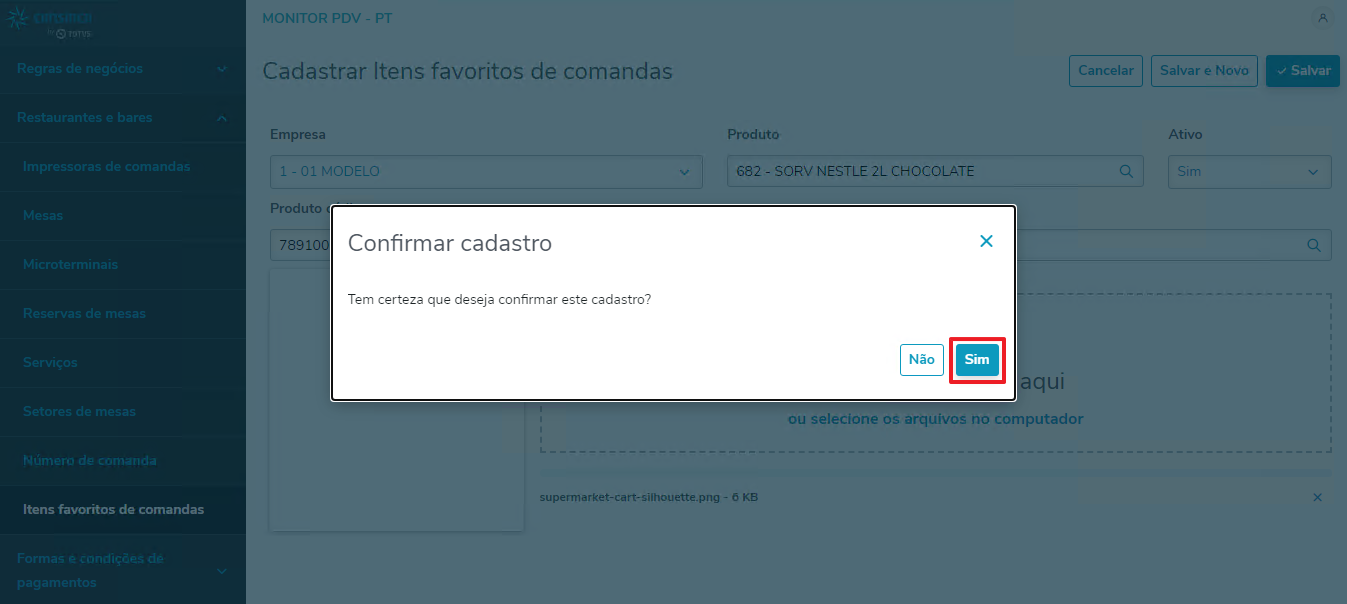Click the selecione os arquivos no computador link
The height and width of the screenshot is (604, 1347).
(935, 419)
